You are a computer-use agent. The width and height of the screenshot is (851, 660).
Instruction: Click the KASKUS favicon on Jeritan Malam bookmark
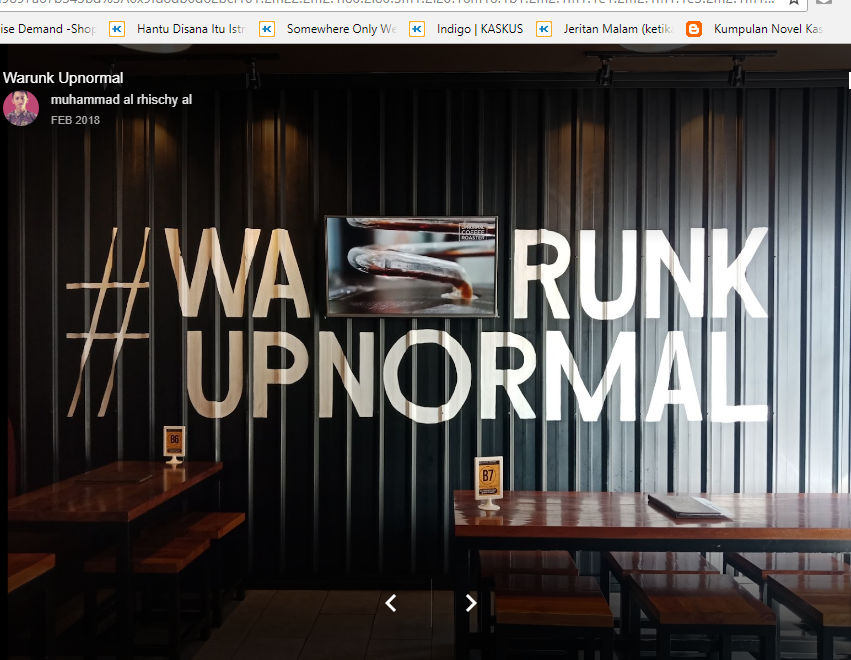[543, 30]
